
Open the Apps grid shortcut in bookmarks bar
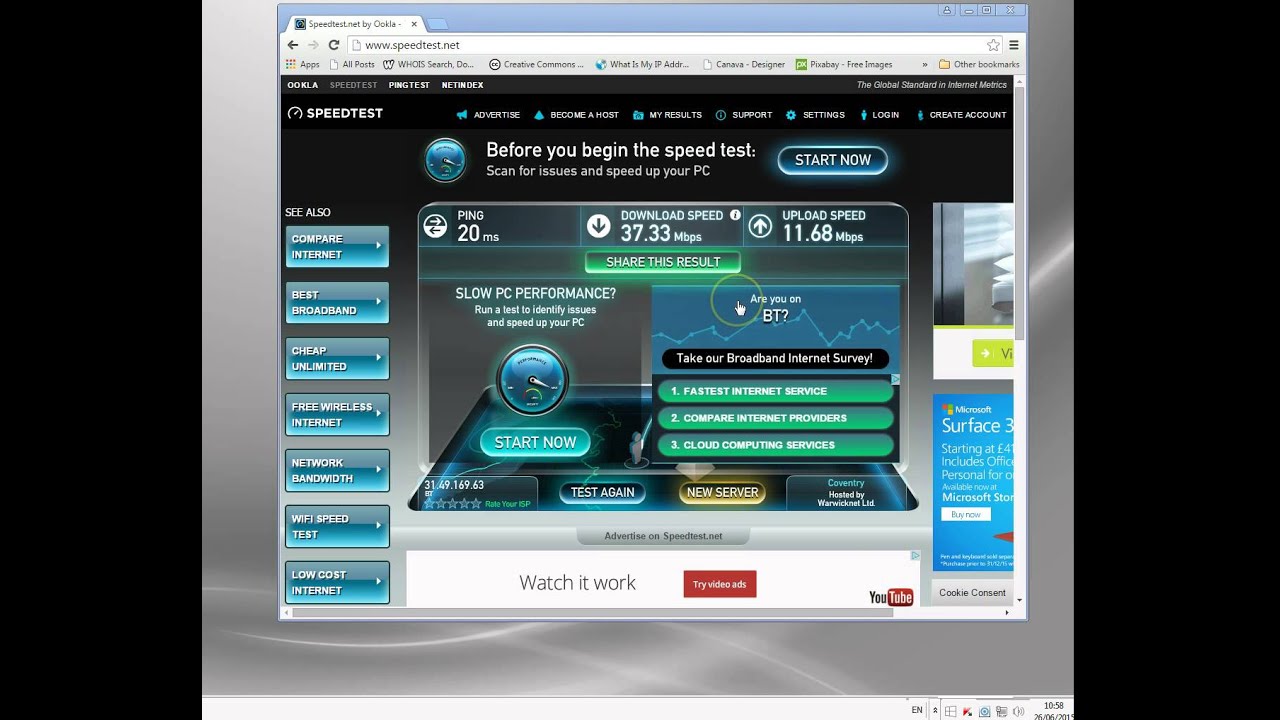(x=303, y=64)
